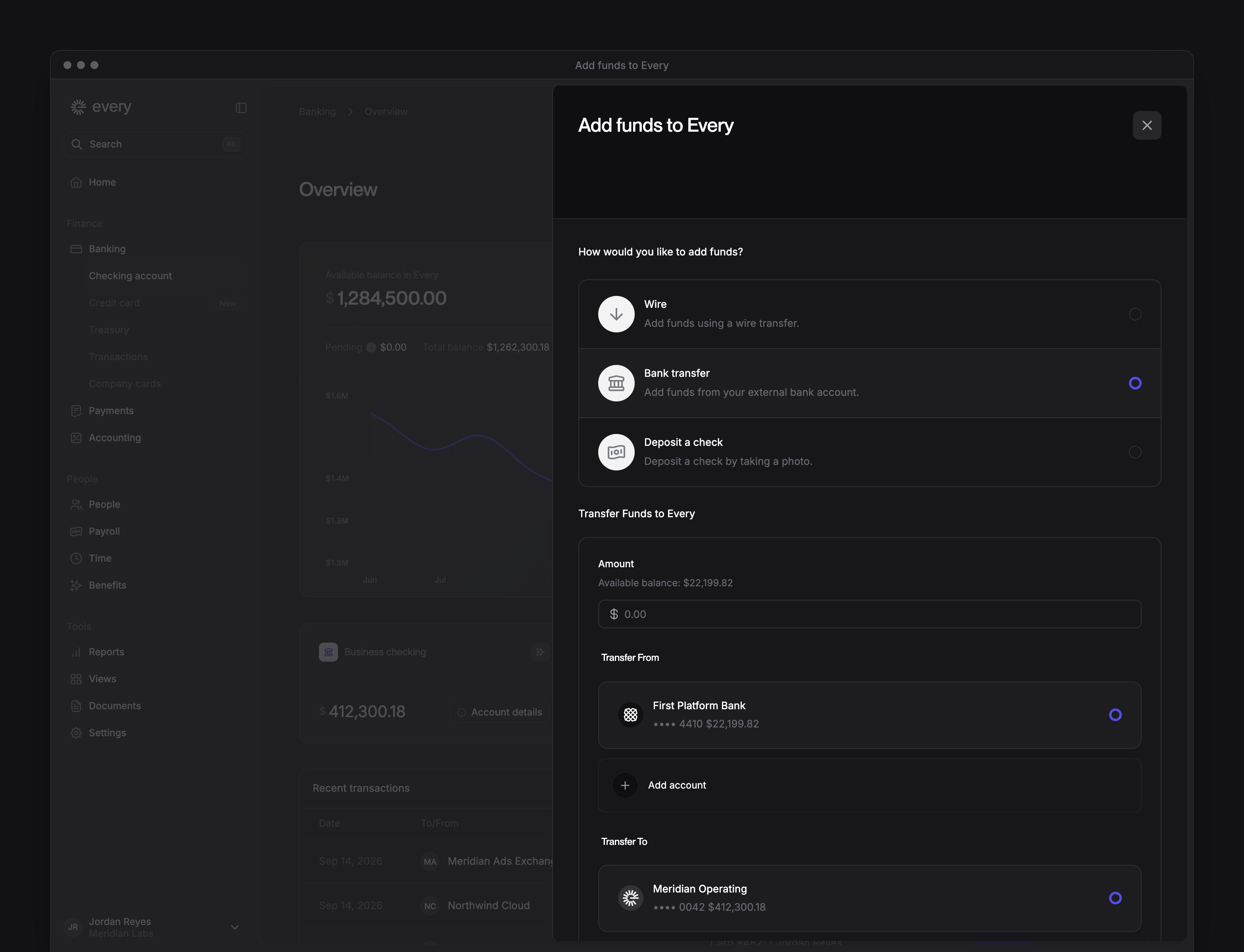The width and height of the screenshot is (1244, 952).
Task: Select the Bank transfer radio option
Action: point(1135,383)
